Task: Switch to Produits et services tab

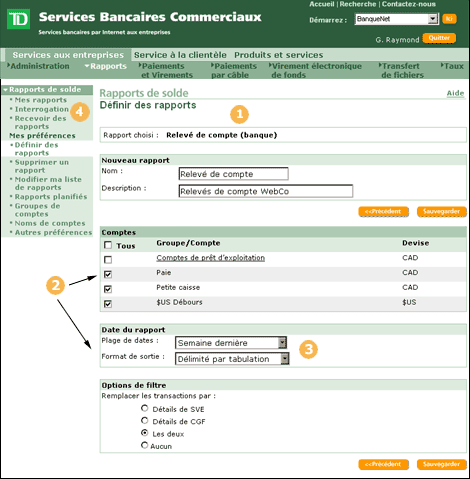Action: [279, 55]
